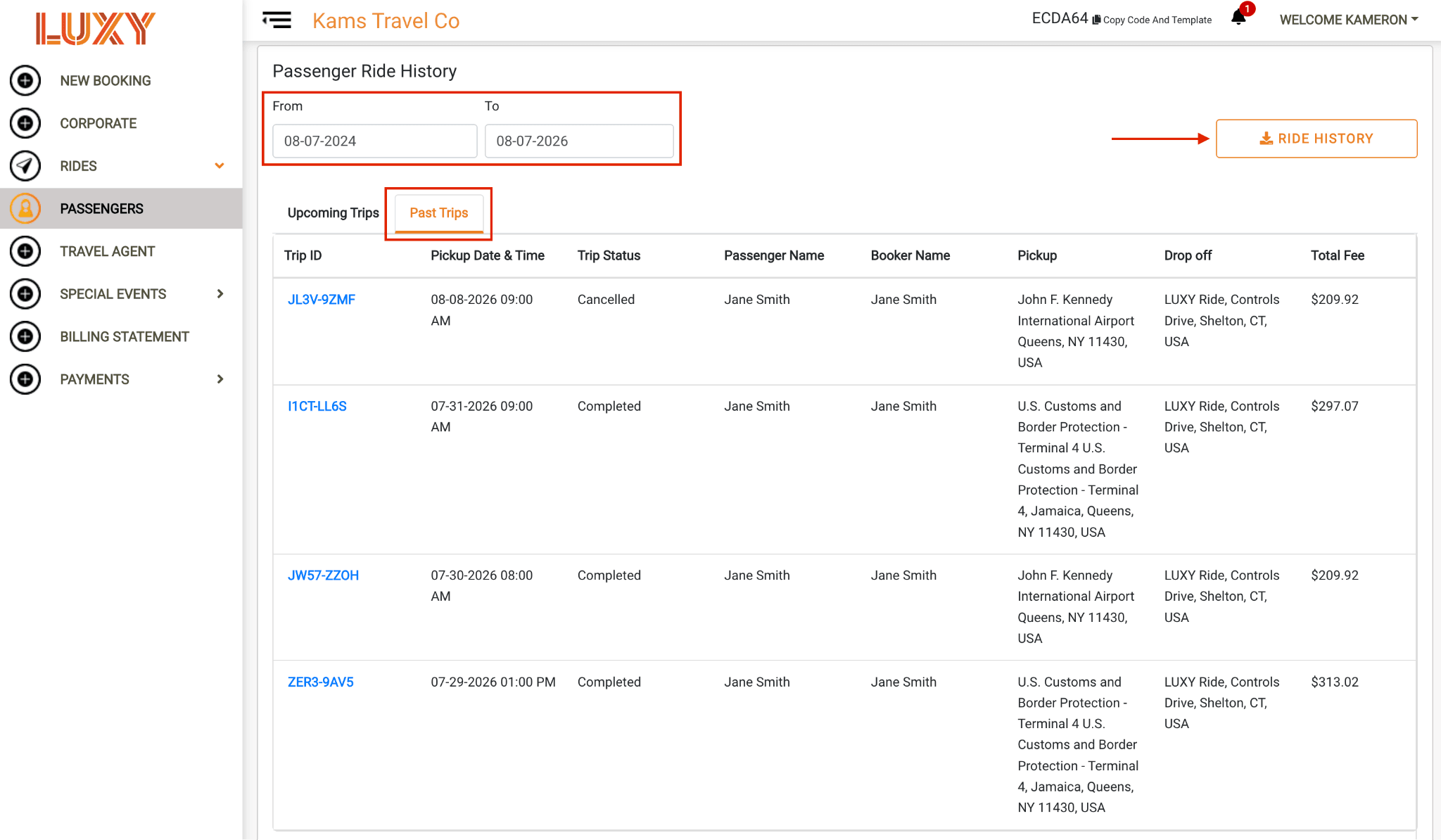Expand the Rides submenu chevron
Screen dimensions: 1441x840
[220, 166]
